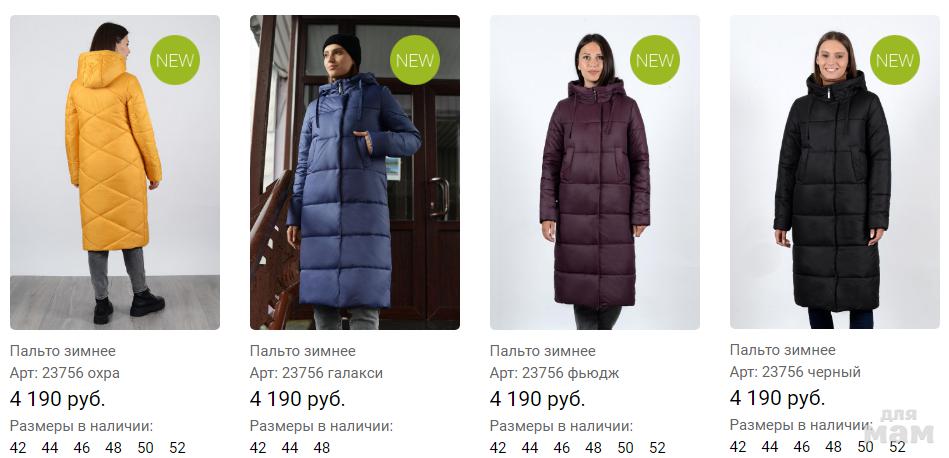Click NEW badge on fudge coat

[655, 60]
